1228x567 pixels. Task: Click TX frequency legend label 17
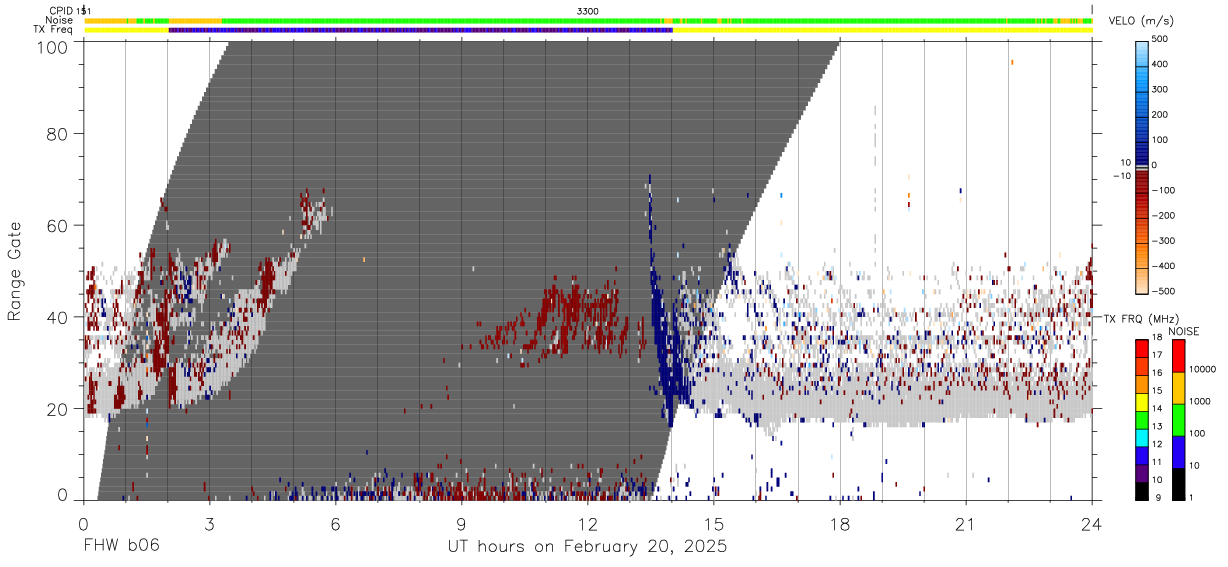pyautogui.click(x=1159, y=355)
